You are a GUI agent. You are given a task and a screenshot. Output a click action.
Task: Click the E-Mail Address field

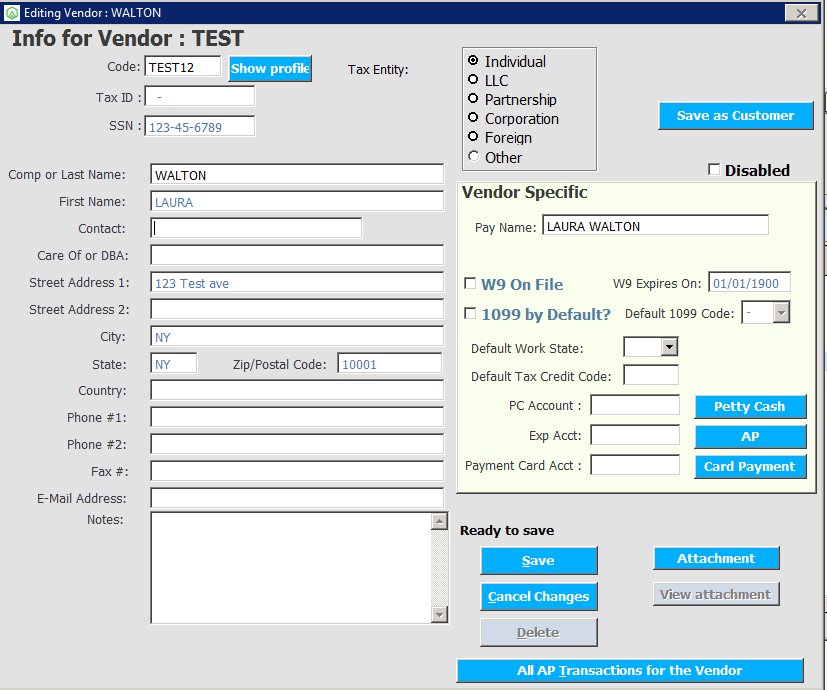pyautogui.click(x=297, y=499)
